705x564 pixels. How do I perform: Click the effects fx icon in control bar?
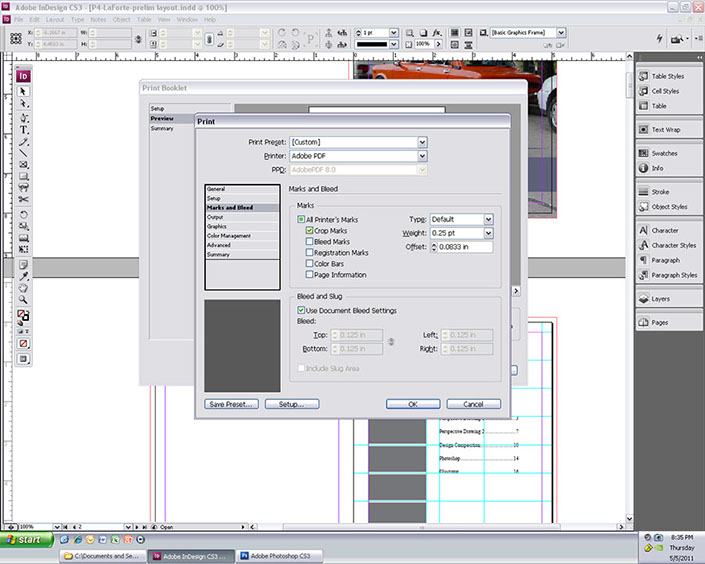click(437, 33)
